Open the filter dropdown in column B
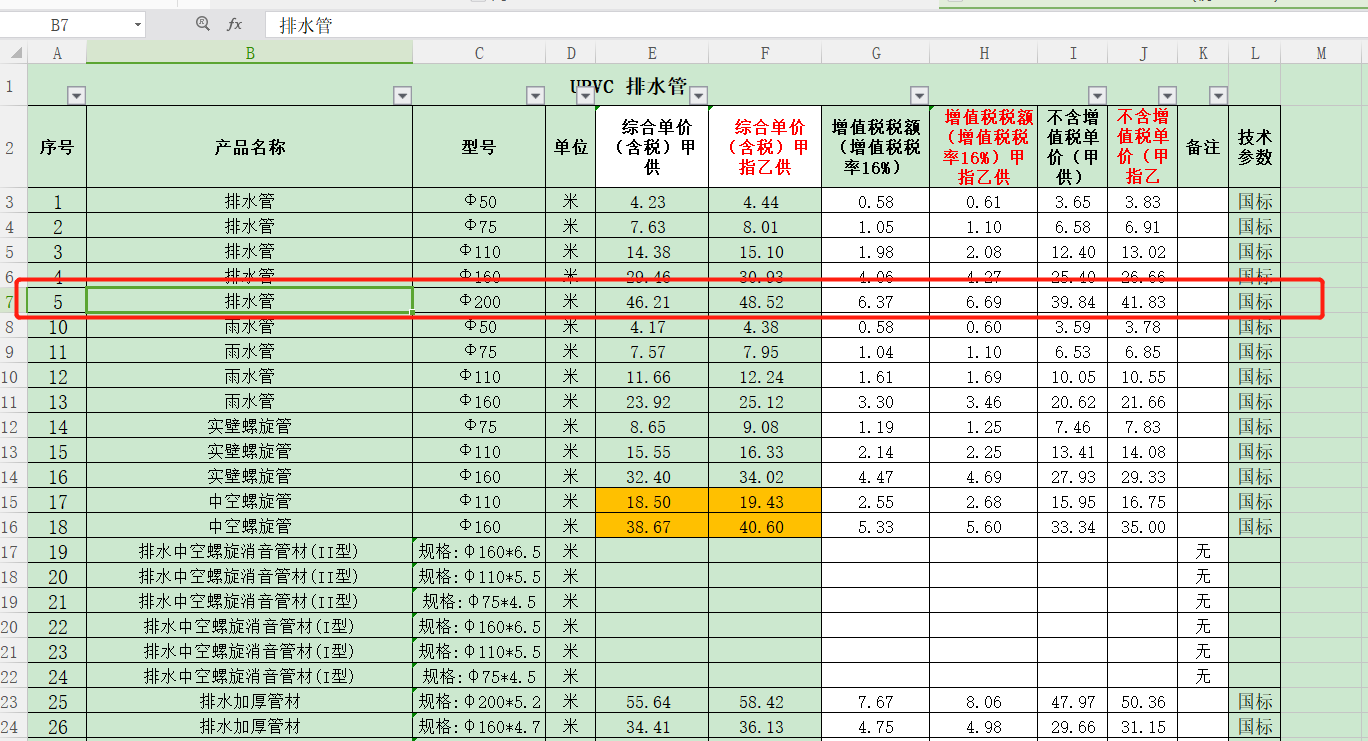Image resolution: width=1368 pixels, height=741 pixels. click(x=402, y=96)
